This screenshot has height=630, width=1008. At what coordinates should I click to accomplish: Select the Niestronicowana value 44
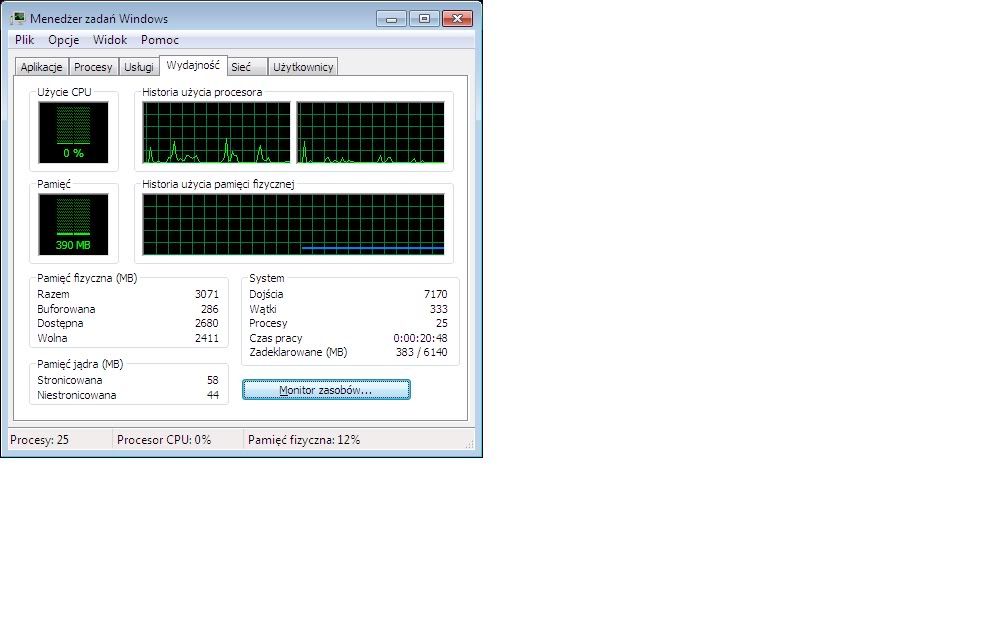click(213, 395)
